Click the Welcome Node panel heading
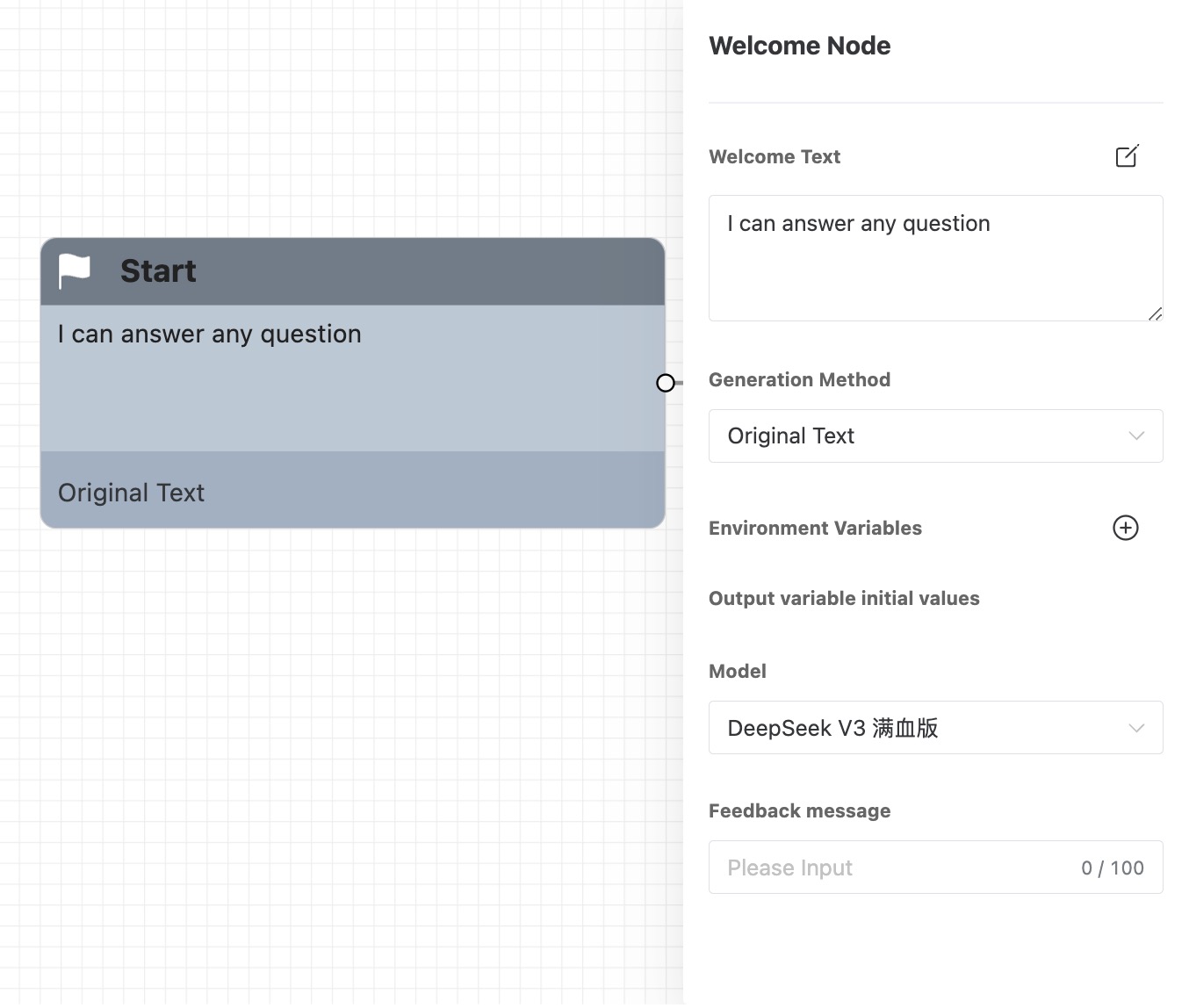This screenshot has height=1008, width=1189. pyautogui.click(x=799, y=46)
